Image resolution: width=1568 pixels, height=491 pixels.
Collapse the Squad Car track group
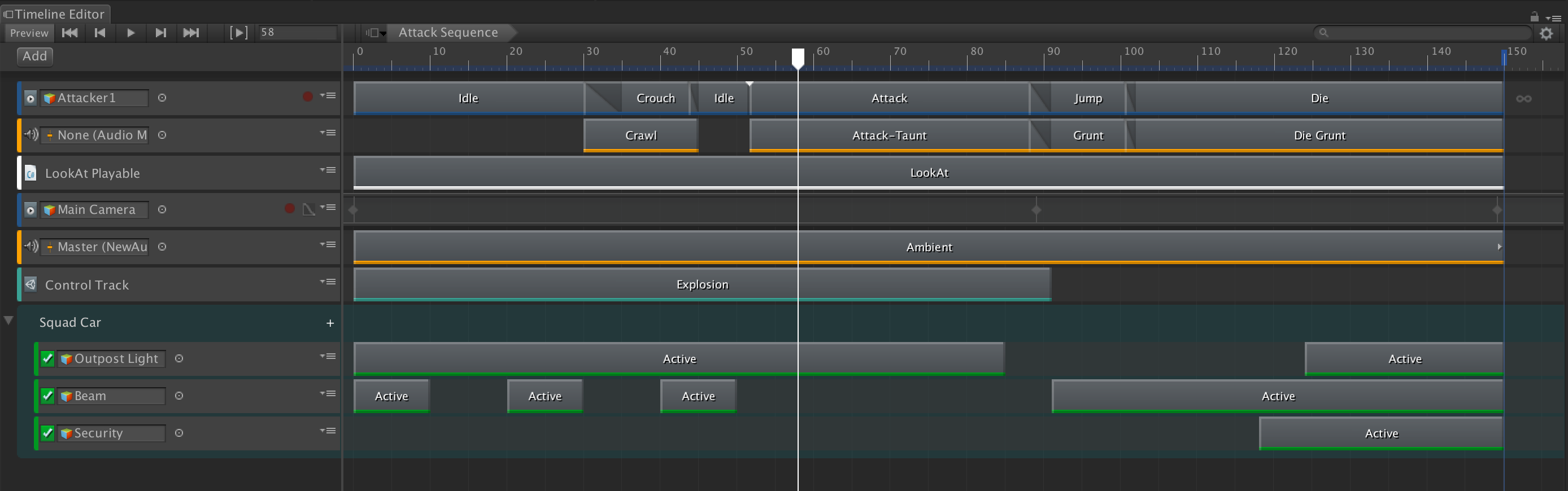8,321
